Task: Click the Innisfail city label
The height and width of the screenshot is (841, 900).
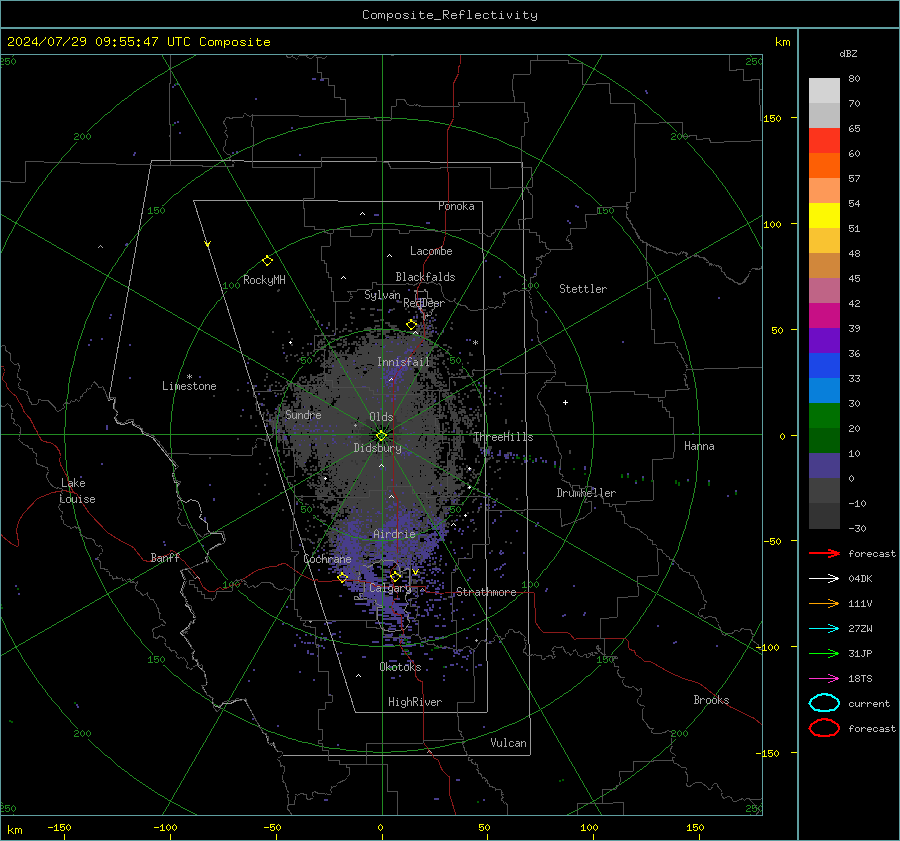Action: coord(403,362)
